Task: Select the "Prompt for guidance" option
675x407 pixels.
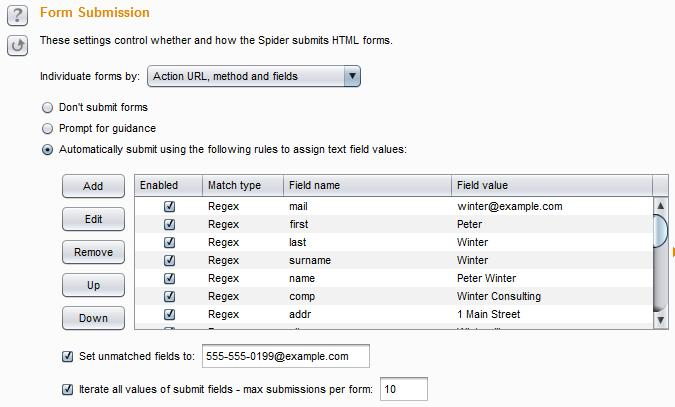Action: click(x=46, y=128)
